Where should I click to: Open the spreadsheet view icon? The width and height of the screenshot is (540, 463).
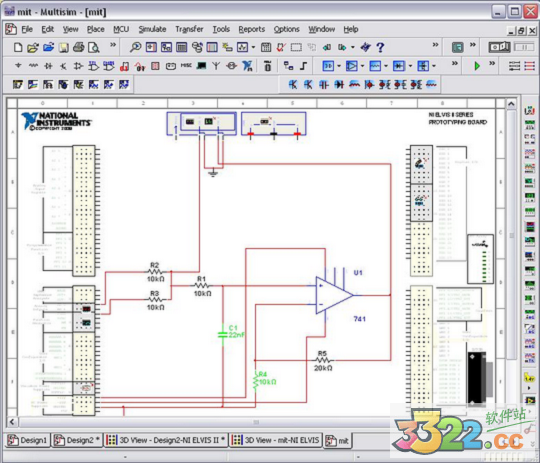[181, 47]
